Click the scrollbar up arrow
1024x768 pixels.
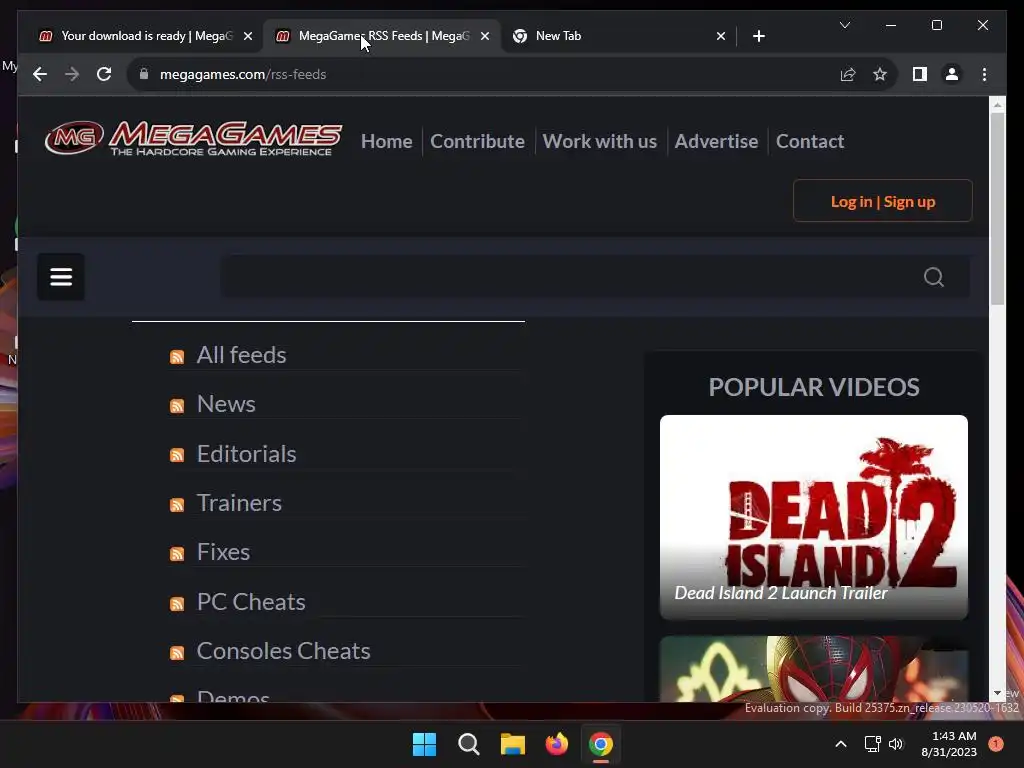pos(997,104)
